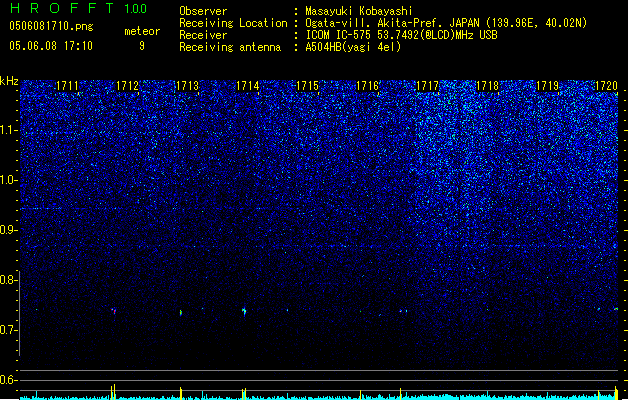Screen dimensions: 629x400
Task: Click the date stamp 05.06.08 17:10
Action: [51, 46]
